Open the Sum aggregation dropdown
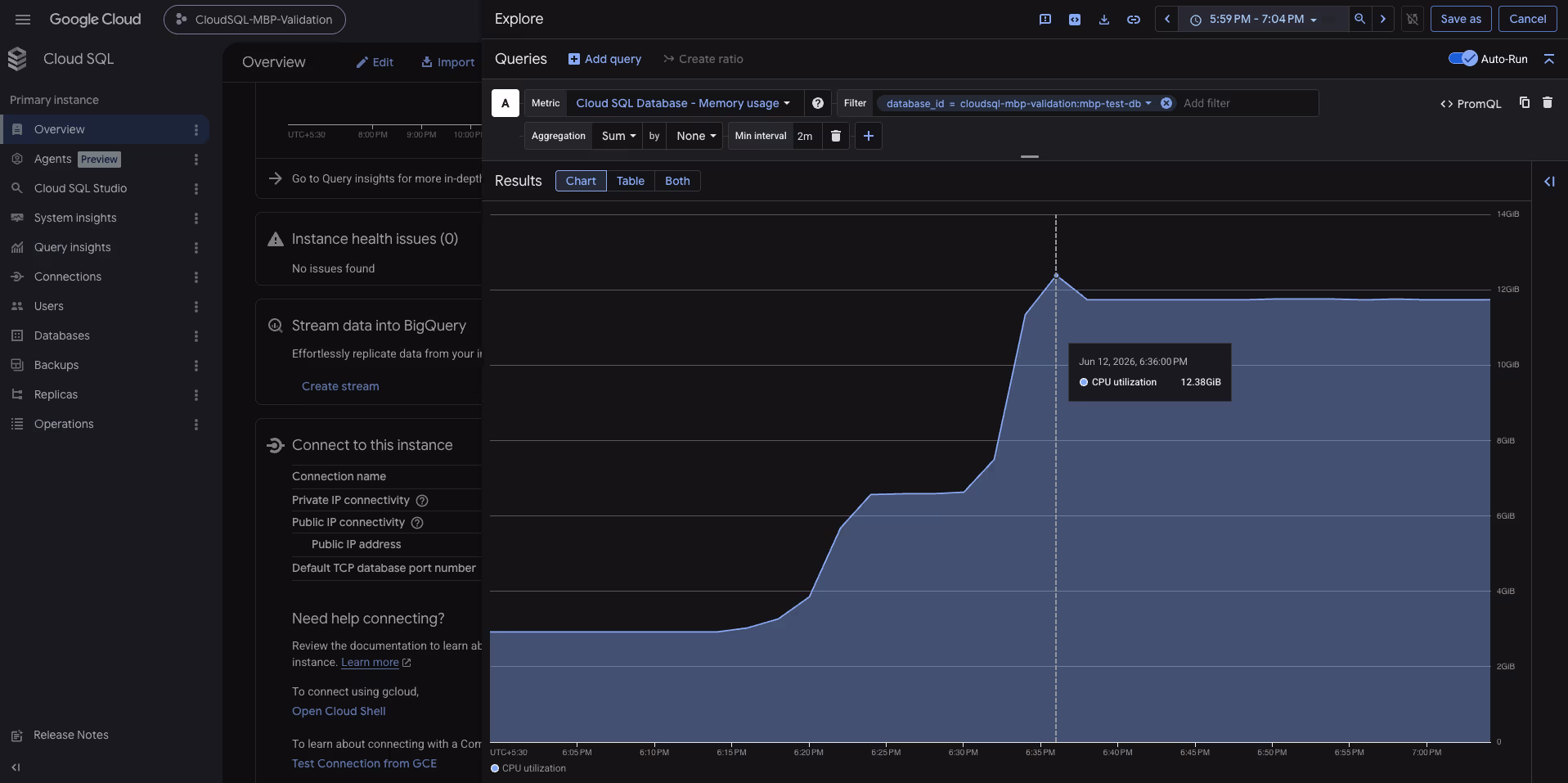Screen dimensions: 1568x783 (618, 136)
